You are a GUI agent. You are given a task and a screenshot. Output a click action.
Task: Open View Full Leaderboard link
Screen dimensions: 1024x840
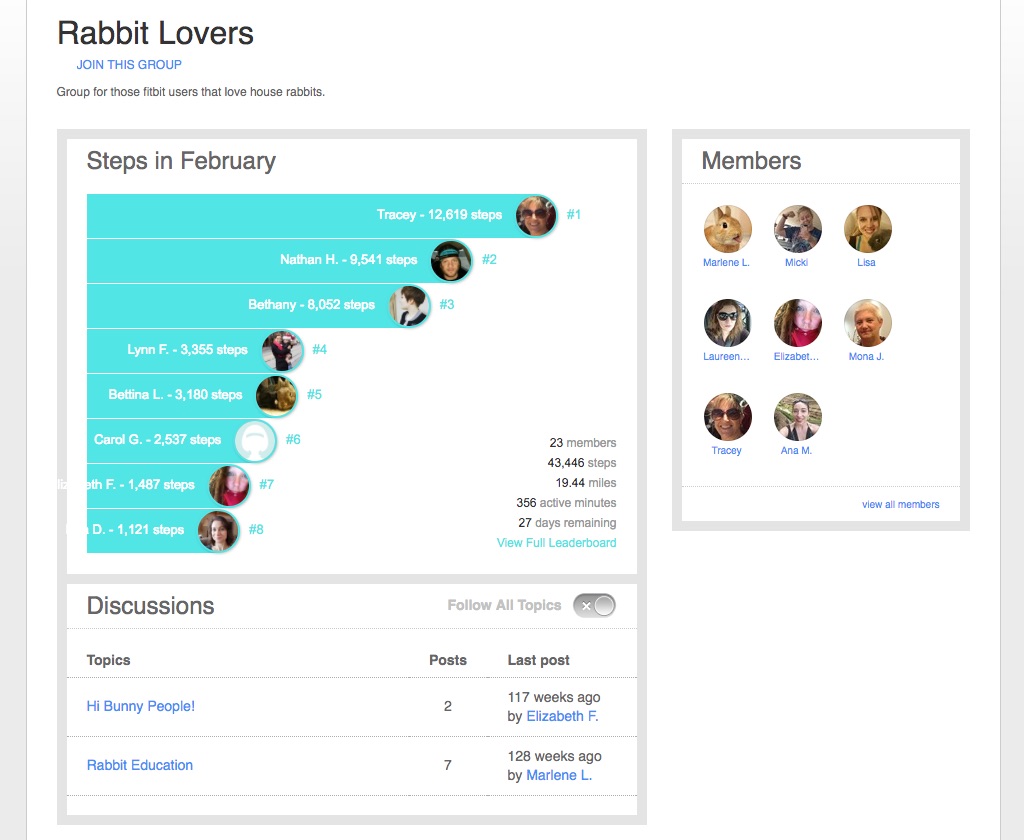coord(556,543)
